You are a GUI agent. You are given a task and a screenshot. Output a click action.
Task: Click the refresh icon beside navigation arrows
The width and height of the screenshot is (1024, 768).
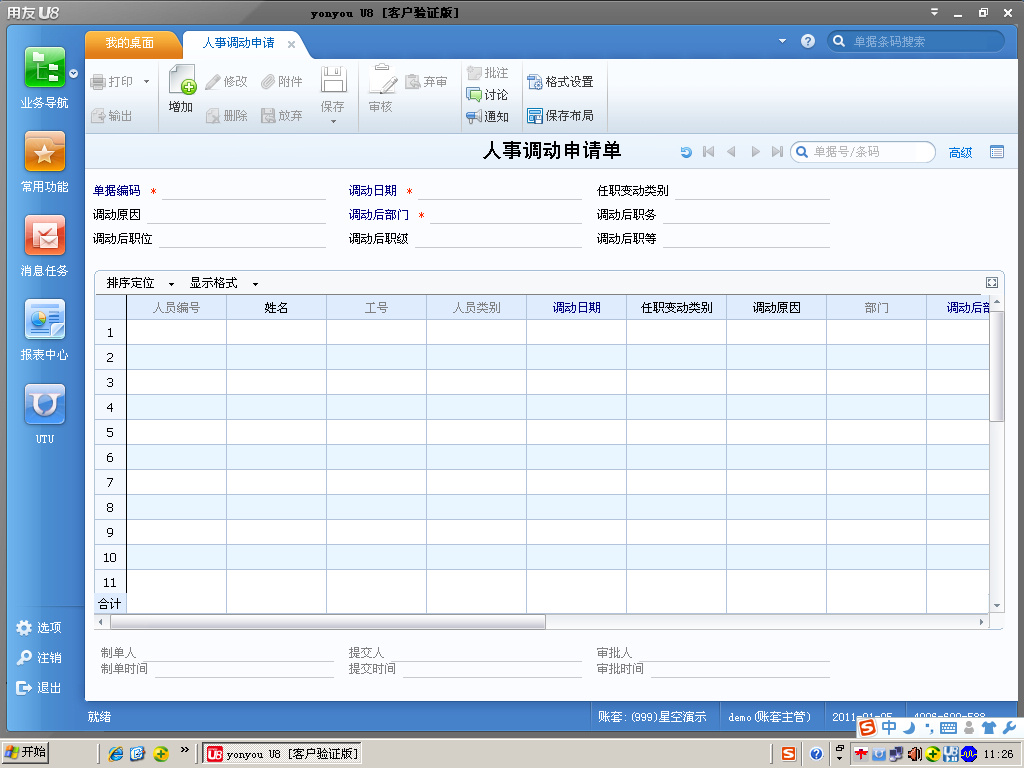[x=686, y=152]
